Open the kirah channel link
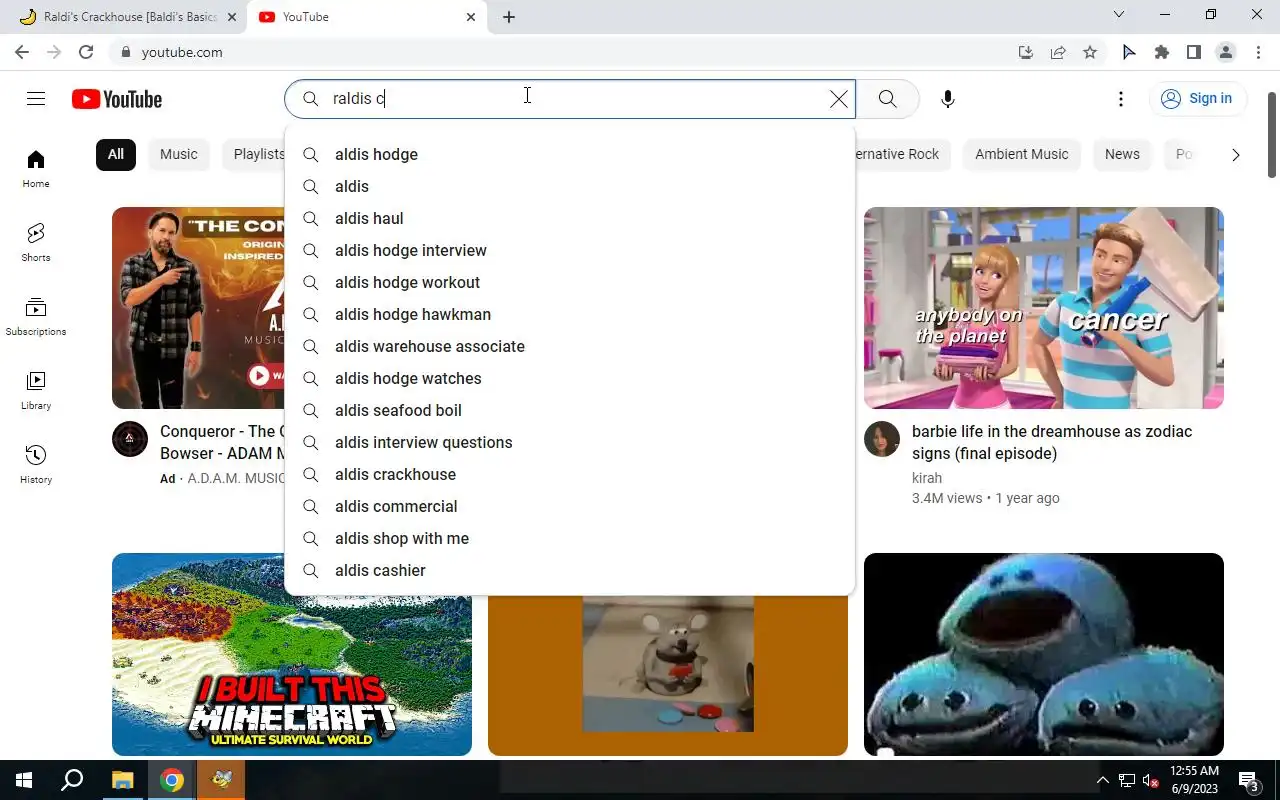 [927, 478]
